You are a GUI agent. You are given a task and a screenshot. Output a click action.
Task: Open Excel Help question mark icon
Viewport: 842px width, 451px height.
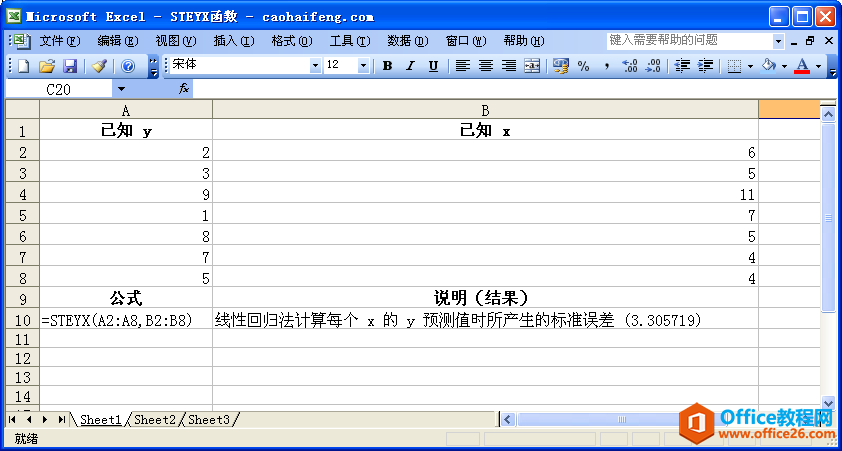click(x=128, y=66)
